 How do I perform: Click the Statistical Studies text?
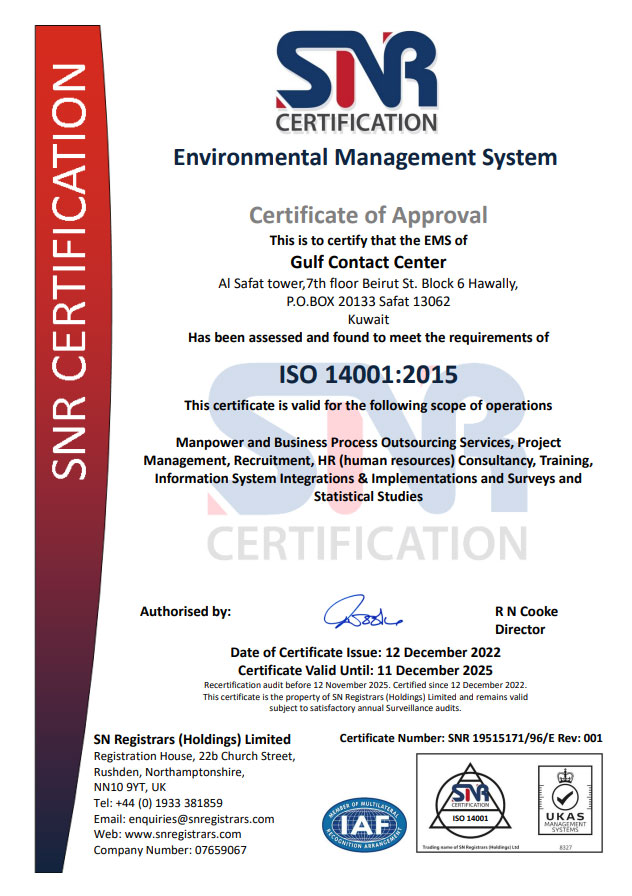coord(368,497)
